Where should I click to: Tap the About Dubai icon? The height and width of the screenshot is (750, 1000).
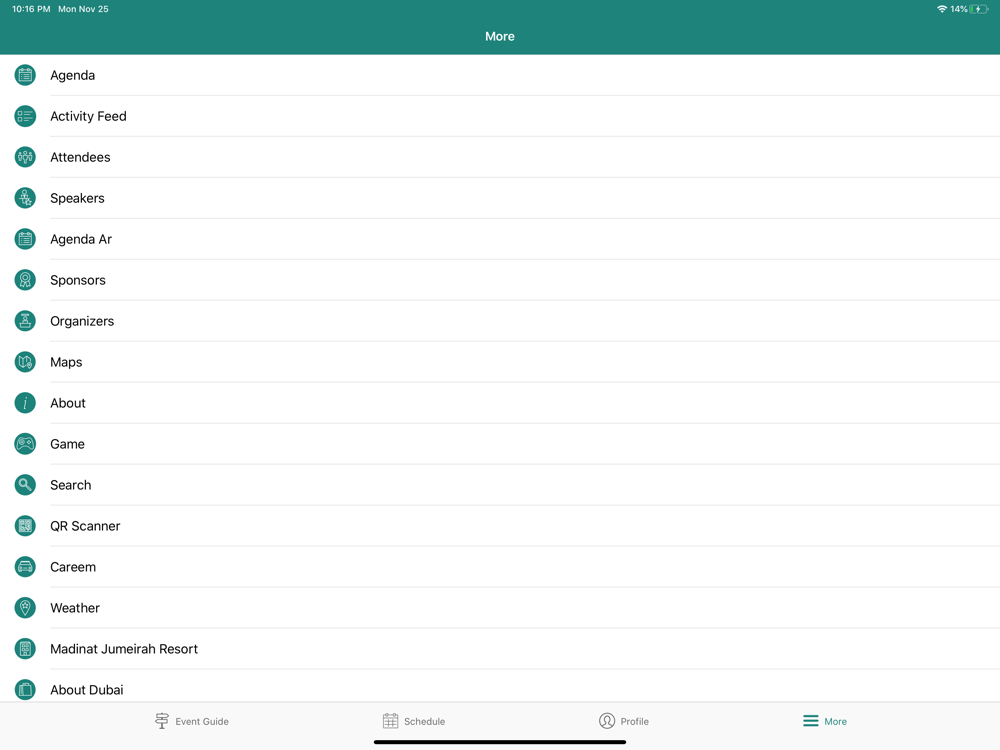25,690
